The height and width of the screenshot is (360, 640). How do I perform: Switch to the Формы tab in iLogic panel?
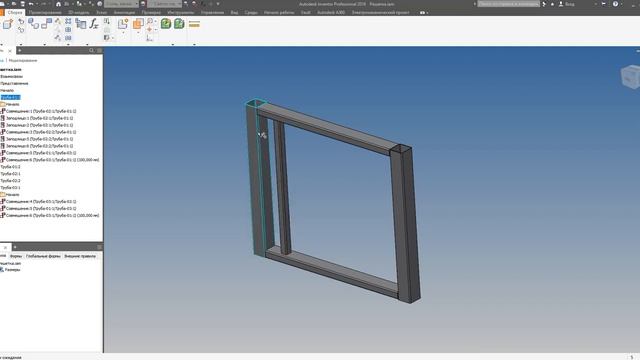point(16,256)
